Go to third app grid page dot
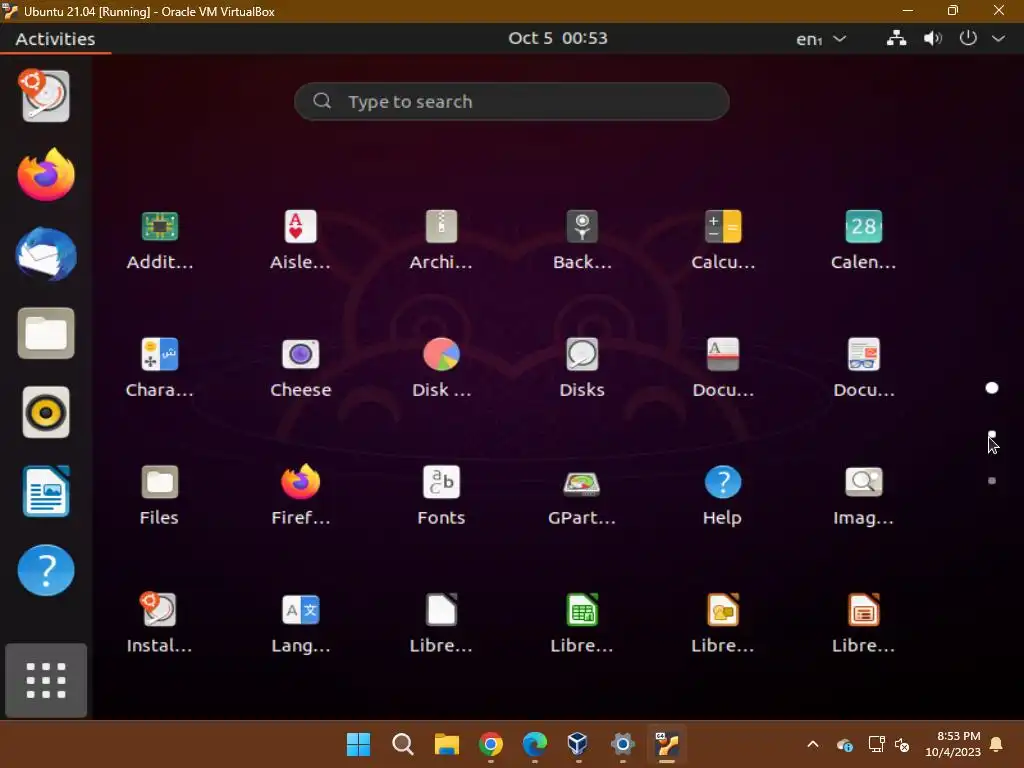Viewport: 1024px width, 768px height. [x=991, y=481]
